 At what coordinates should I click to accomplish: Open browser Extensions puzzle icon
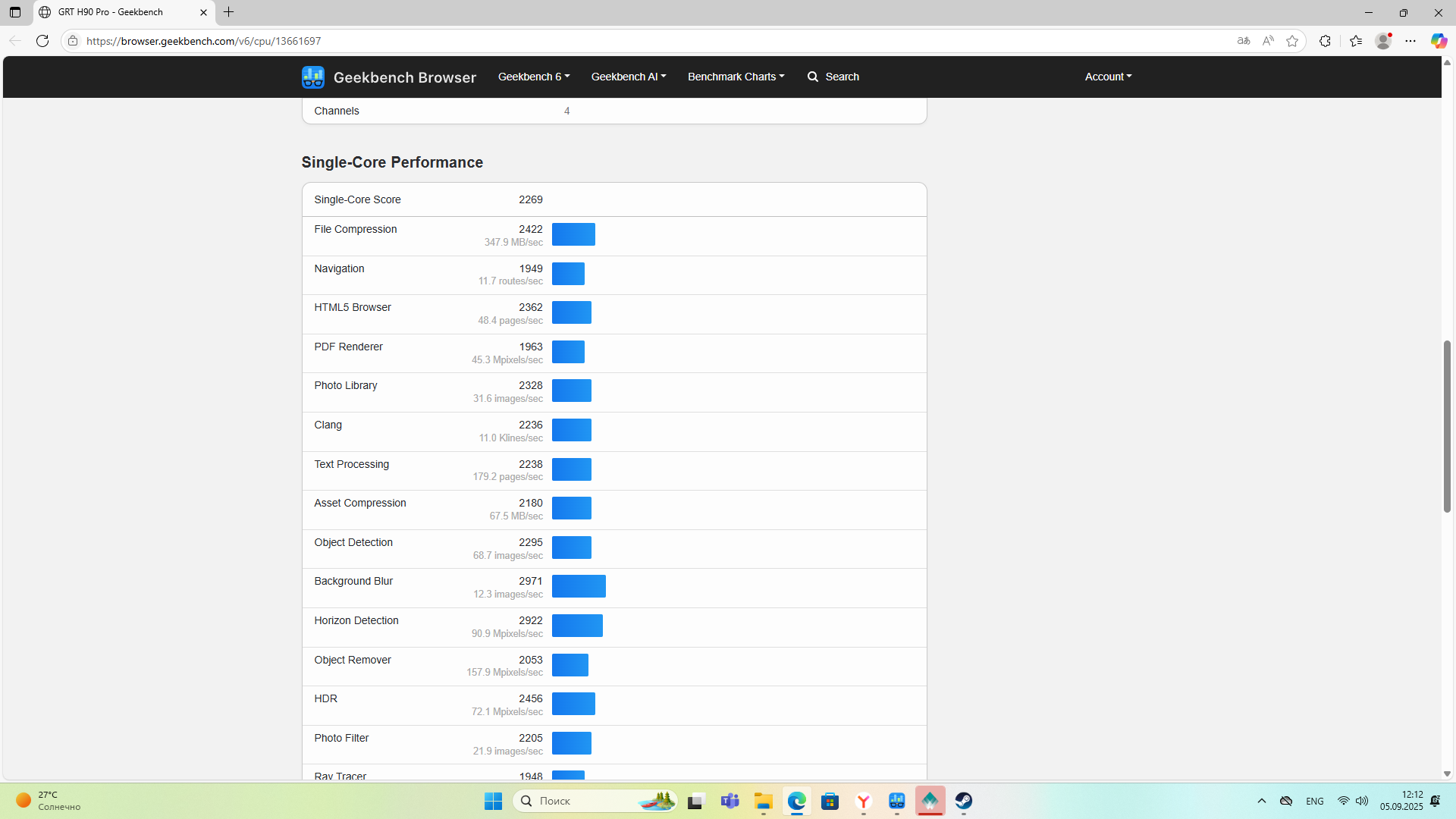click(x=1325, y=41)
